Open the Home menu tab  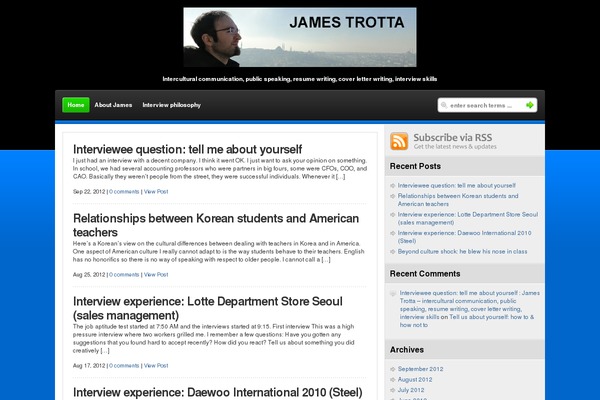click(x=76, y=105)
